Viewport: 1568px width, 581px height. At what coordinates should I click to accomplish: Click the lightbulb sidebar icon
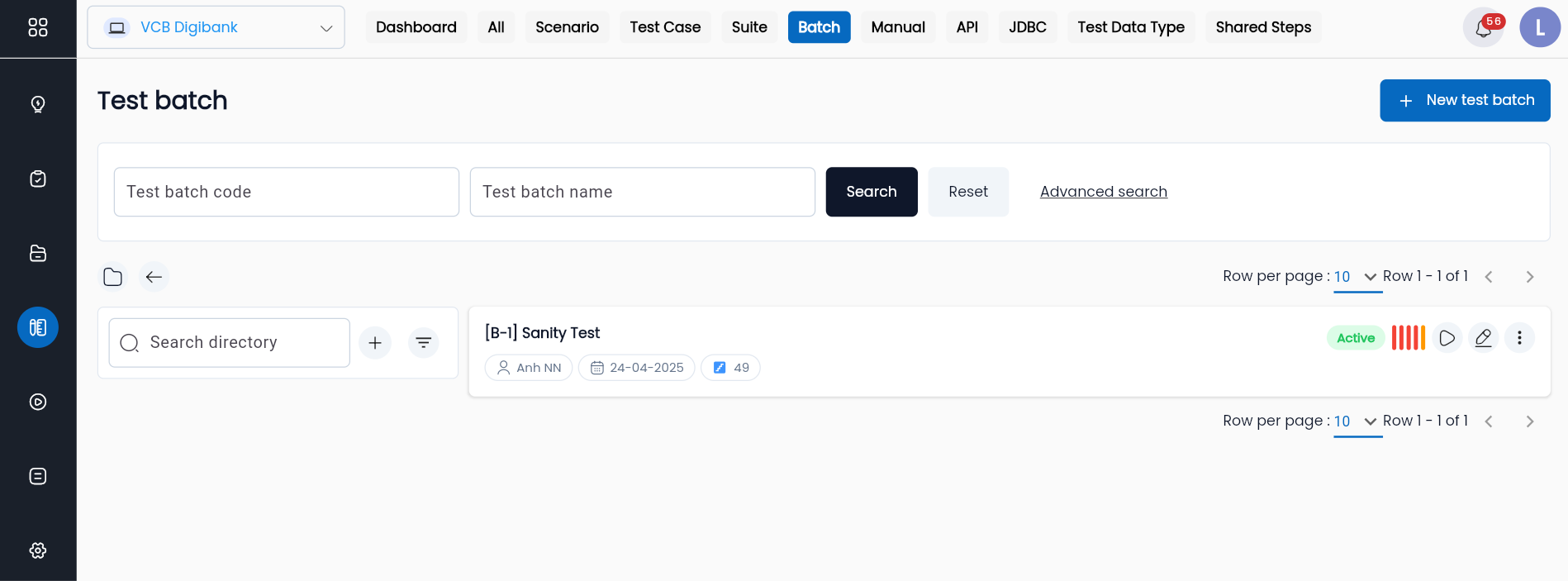(38, 104)
